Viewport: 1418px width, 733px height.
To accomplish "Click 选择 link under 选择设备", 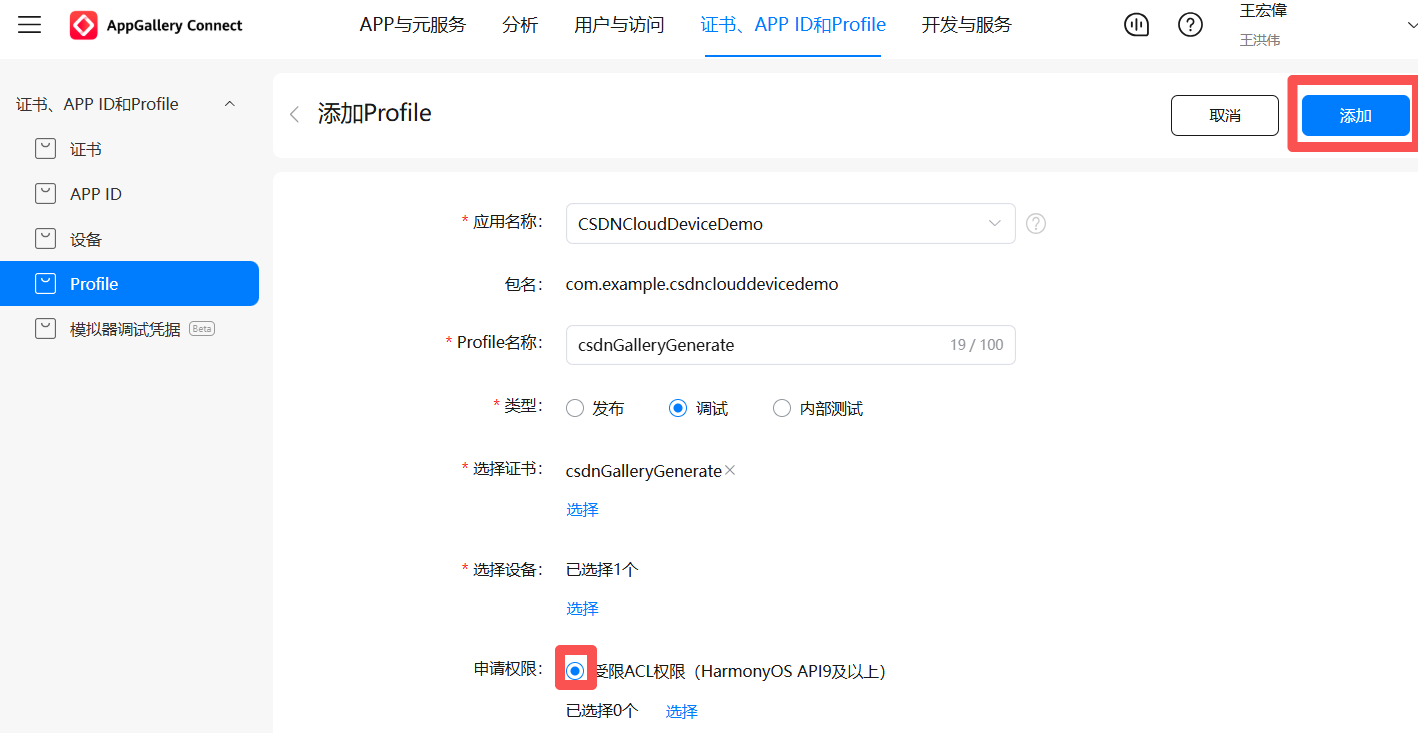I will pos(582,609).
